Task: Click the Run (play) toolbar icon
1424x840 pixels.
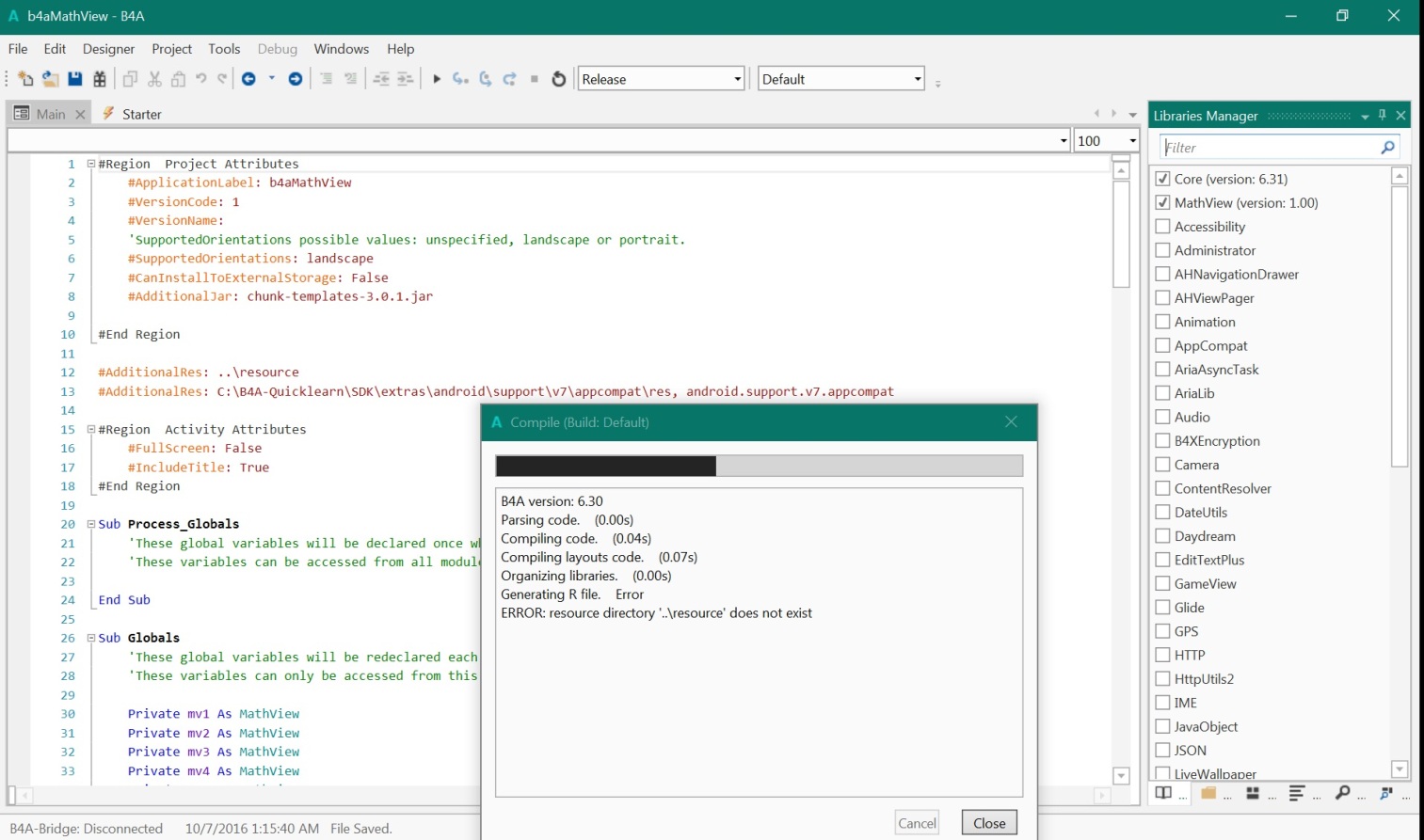Action: [437, 79]
